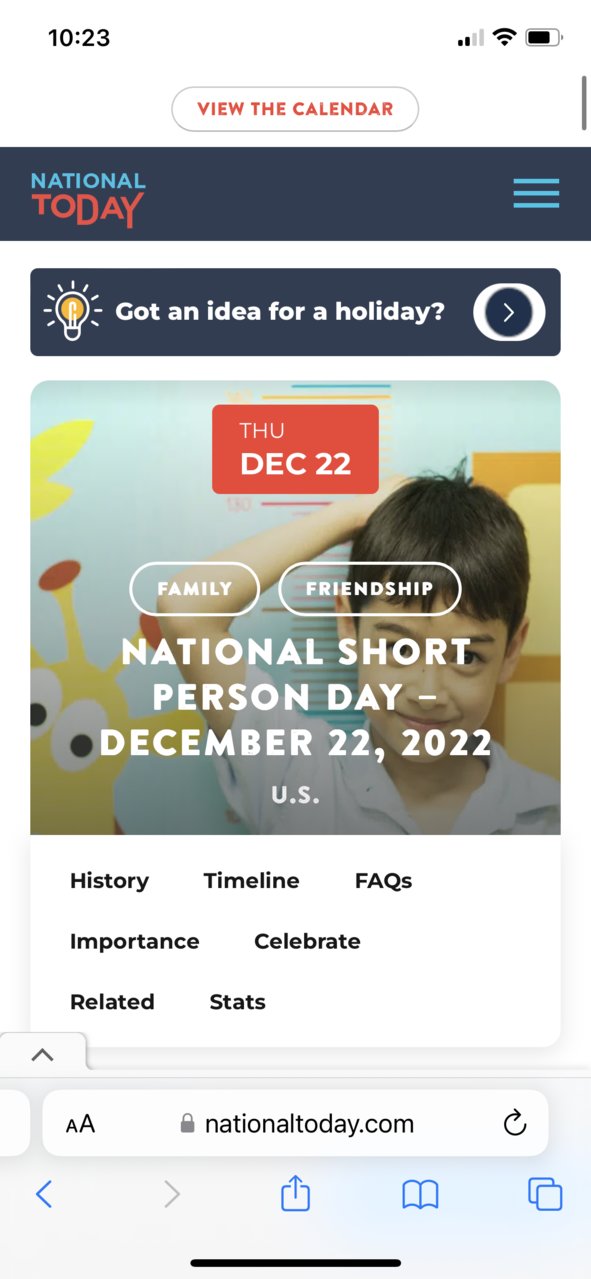Tap the arrow on holiday idea banner
This screenshot has width=591, height=1279.
(509, 312)
